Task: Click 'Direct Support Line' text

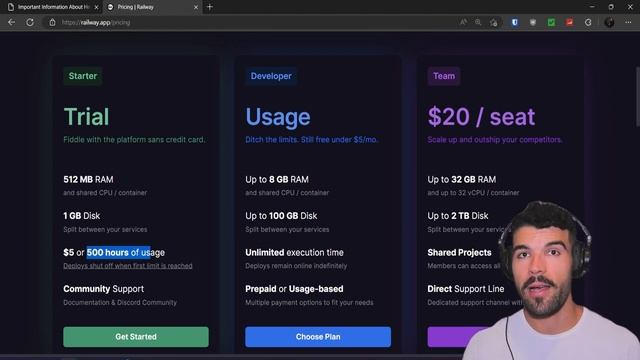Action: [x=466, y=289]
